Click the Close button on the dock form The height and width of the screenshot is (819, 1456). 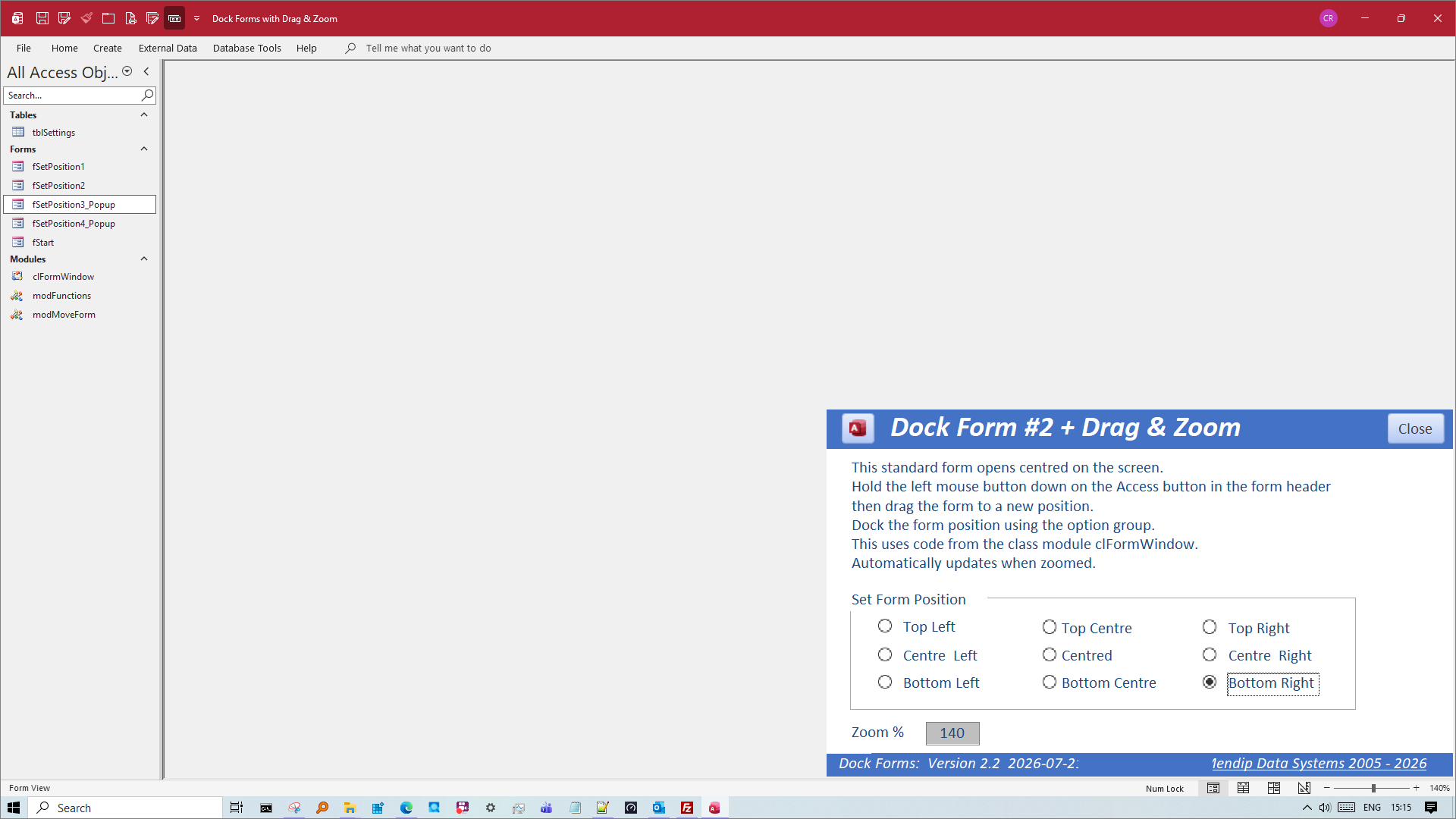pos(1415,428)
